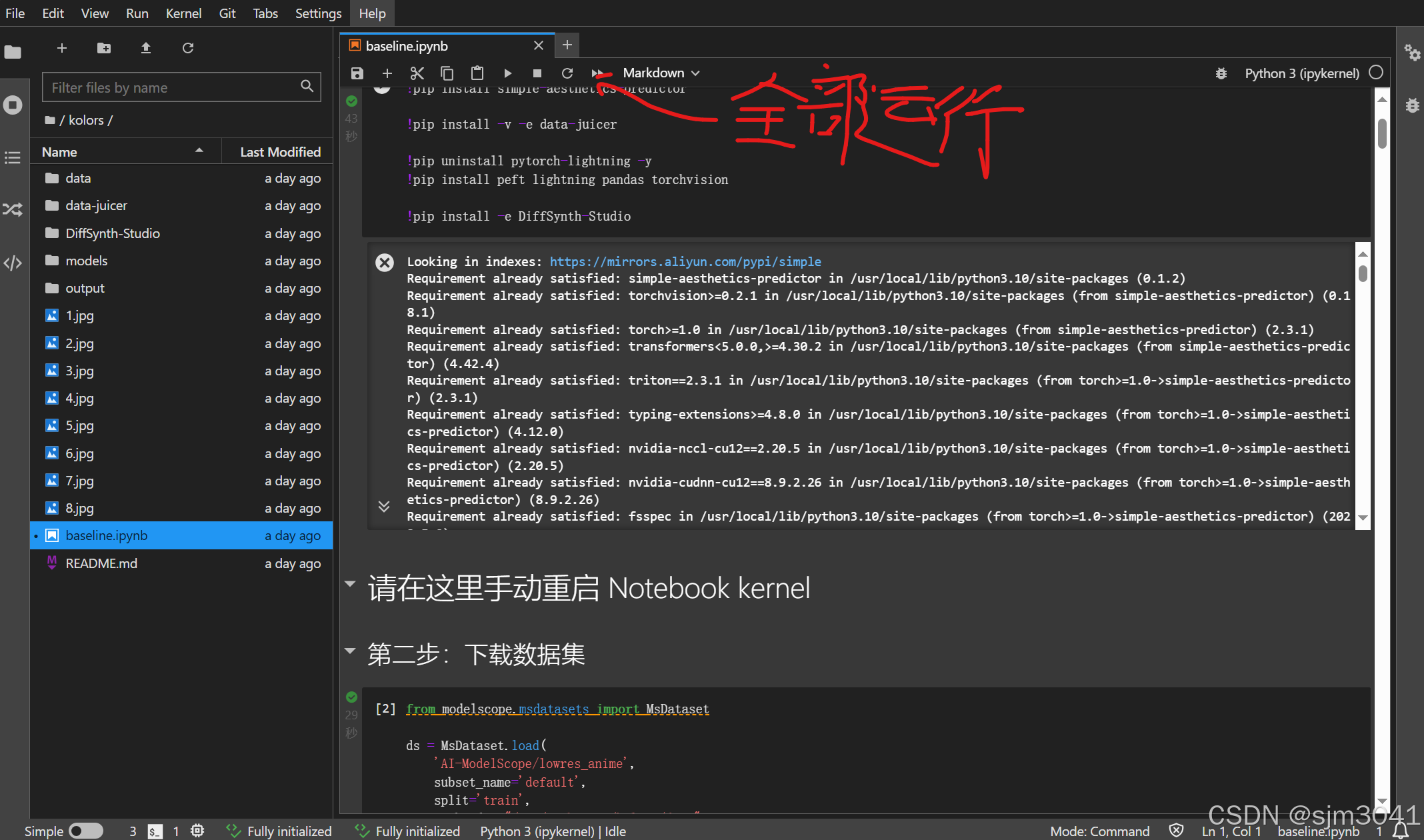Click the pip install code cell
The height and width of the screenshot is (840, 1424).
click(866, 162)
